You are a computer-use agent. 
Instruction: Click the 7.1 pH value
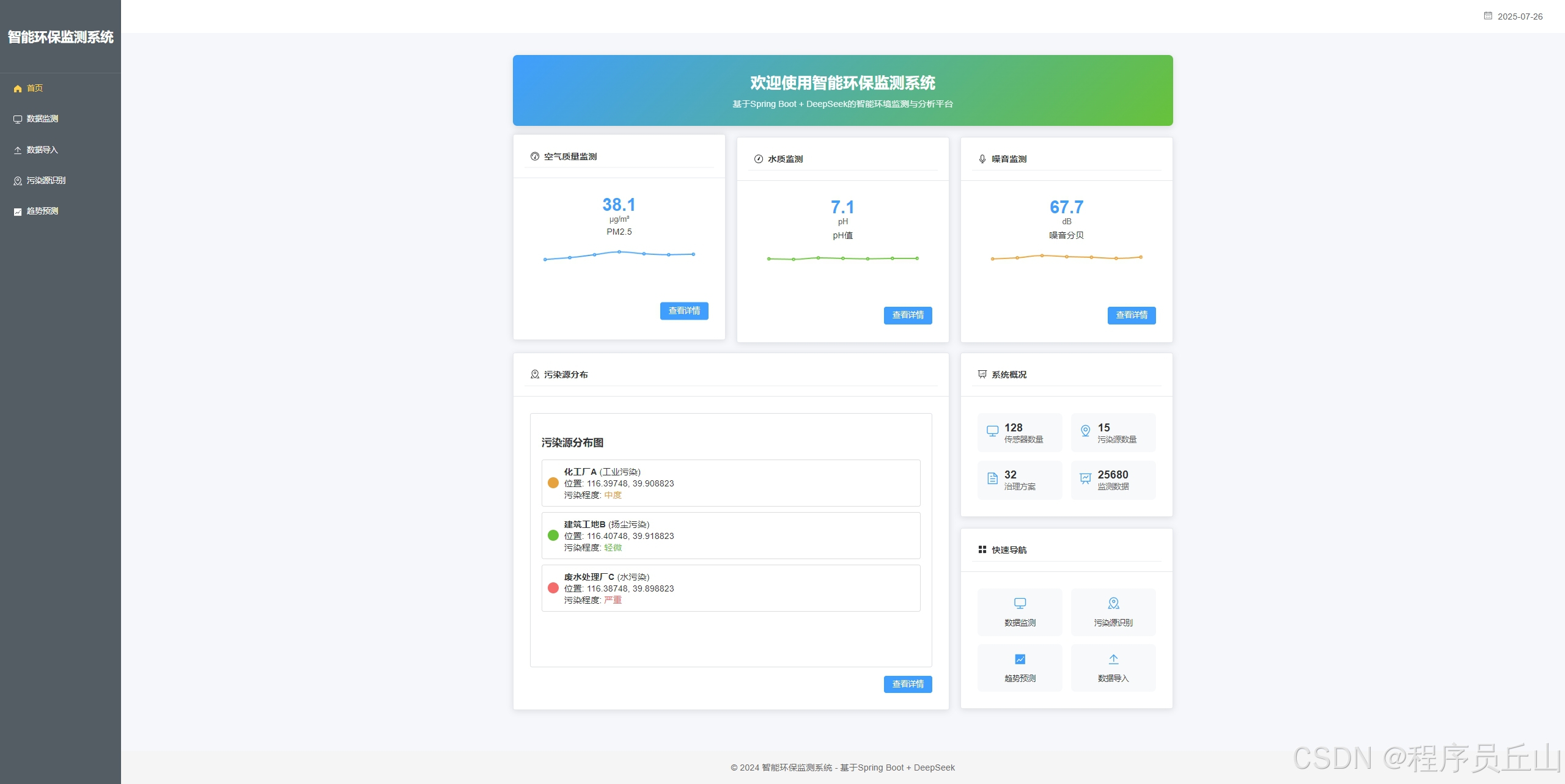842,207
